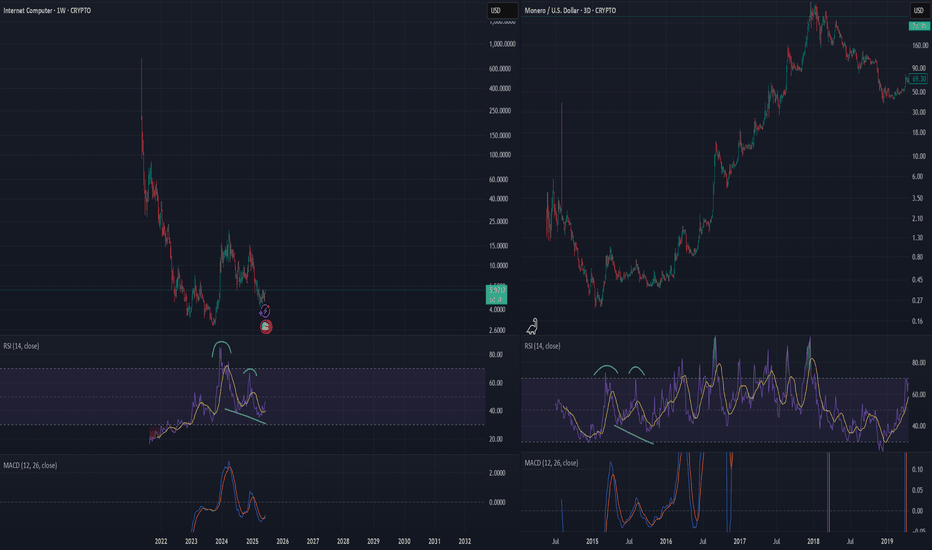Click the dinosaur icon on the Monero chart

pos(532,326)
